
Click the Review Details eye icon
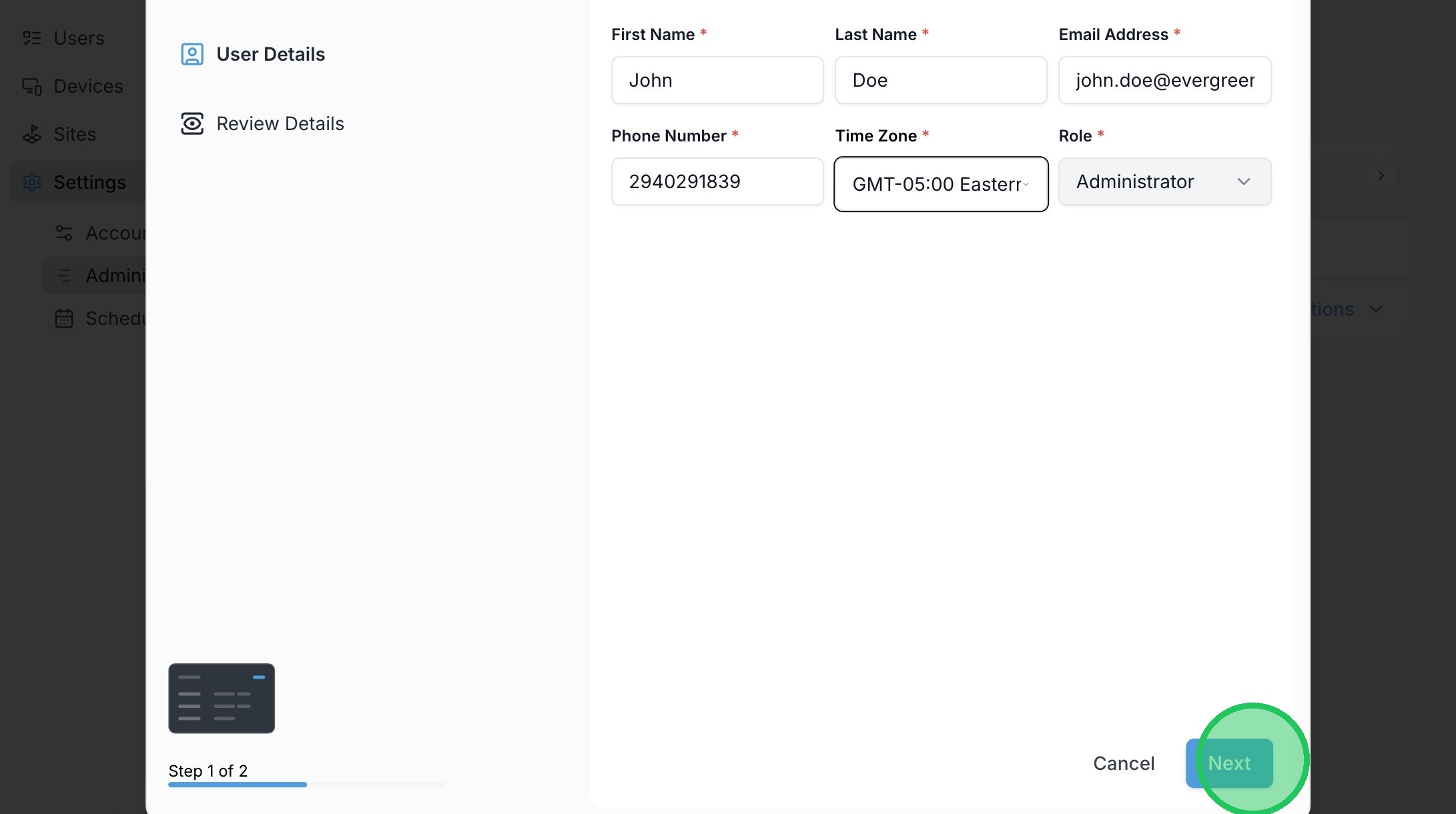192,123
